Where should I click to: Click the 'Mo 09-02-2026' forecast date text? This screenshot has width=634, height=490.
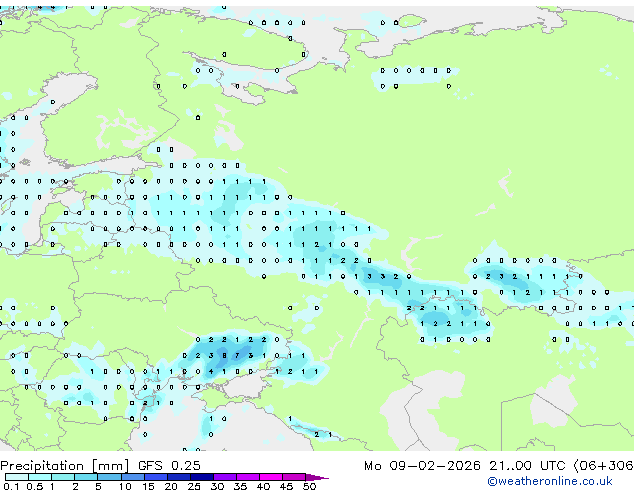coord(422,466)
